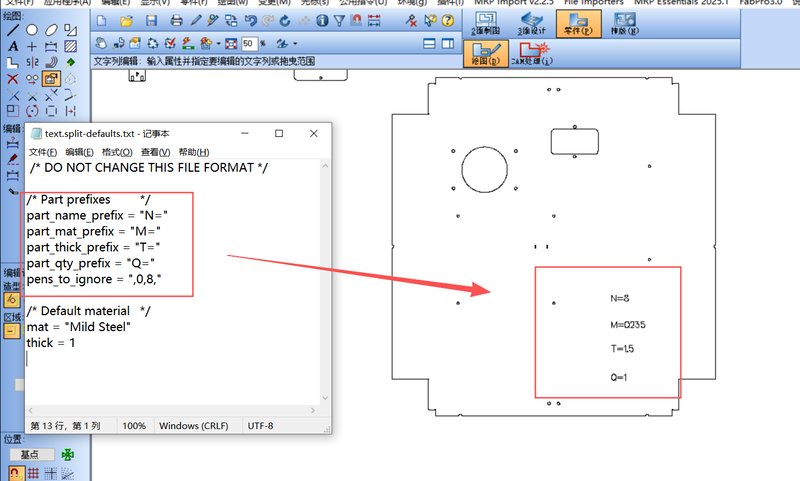Open the blue info icon
The height and width of the screenshot is (481, 800).
322,21
